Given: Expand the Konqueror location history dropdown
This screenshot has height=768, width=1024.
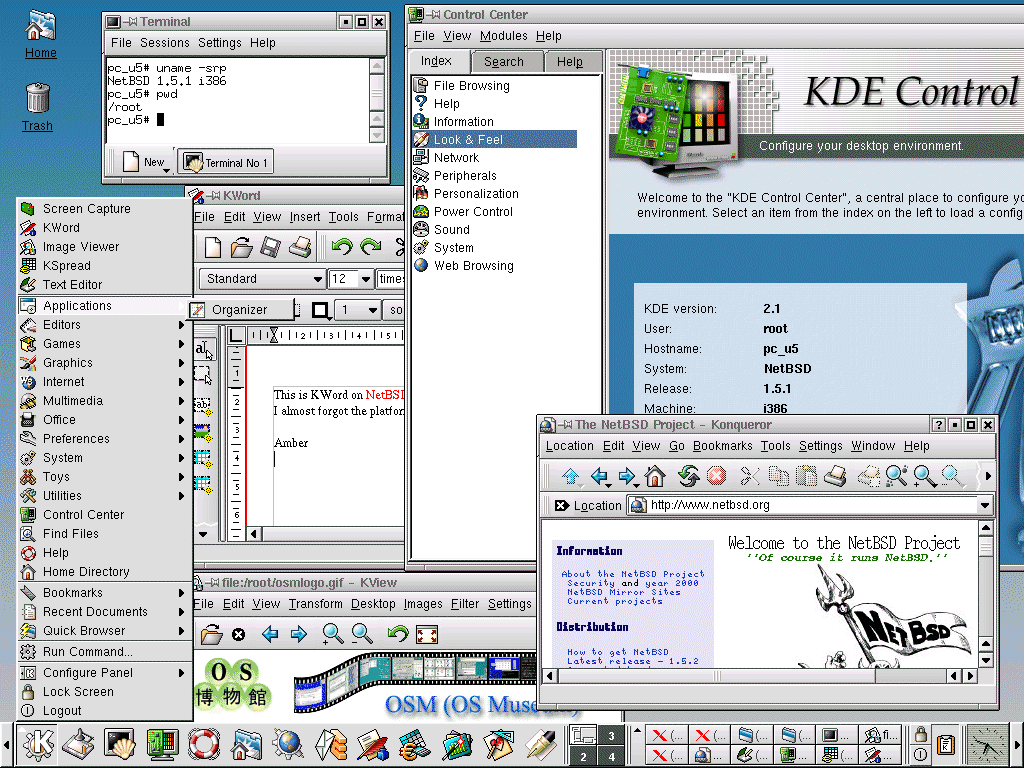Looking at the screenshot, I should tap(984, 505).
